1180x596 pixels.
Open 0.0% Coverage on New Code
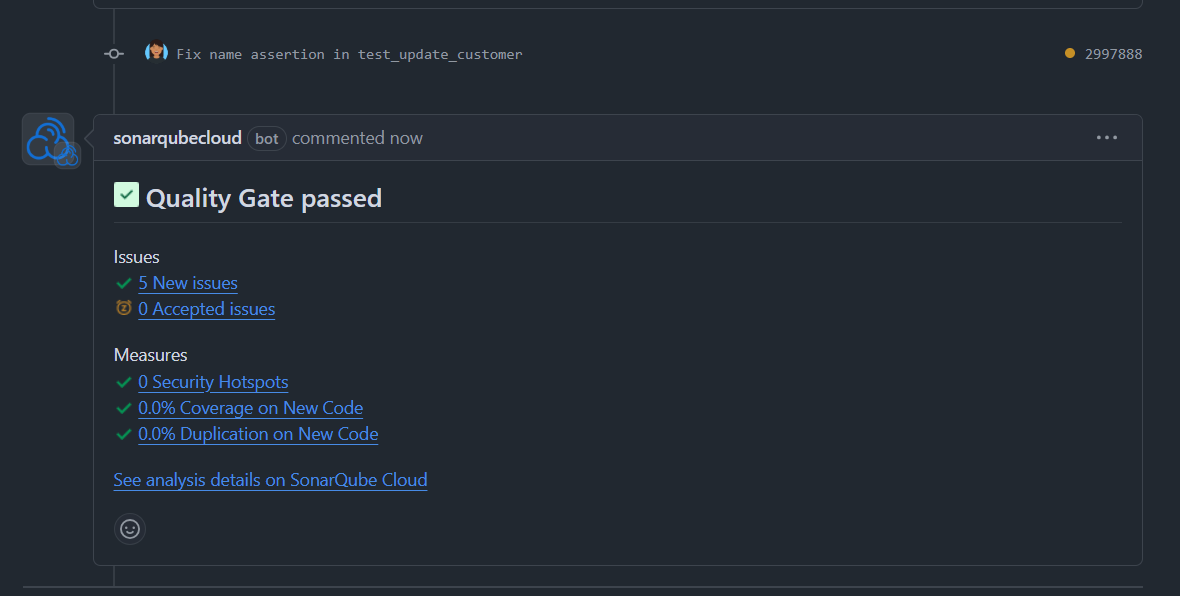coord(251,408)
